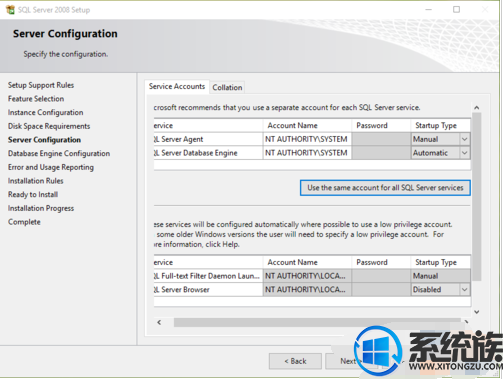
Task: Maximize the SQL Server 2008 Setup window
Action: (457, 10)
